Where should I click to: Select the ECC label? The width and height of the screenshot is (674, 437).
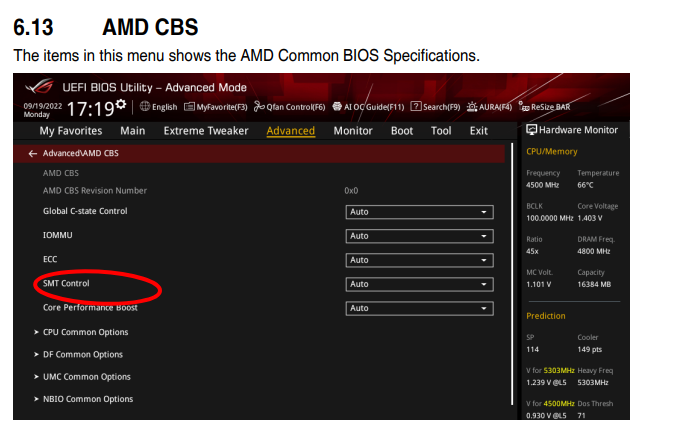(x=50, y=259)
